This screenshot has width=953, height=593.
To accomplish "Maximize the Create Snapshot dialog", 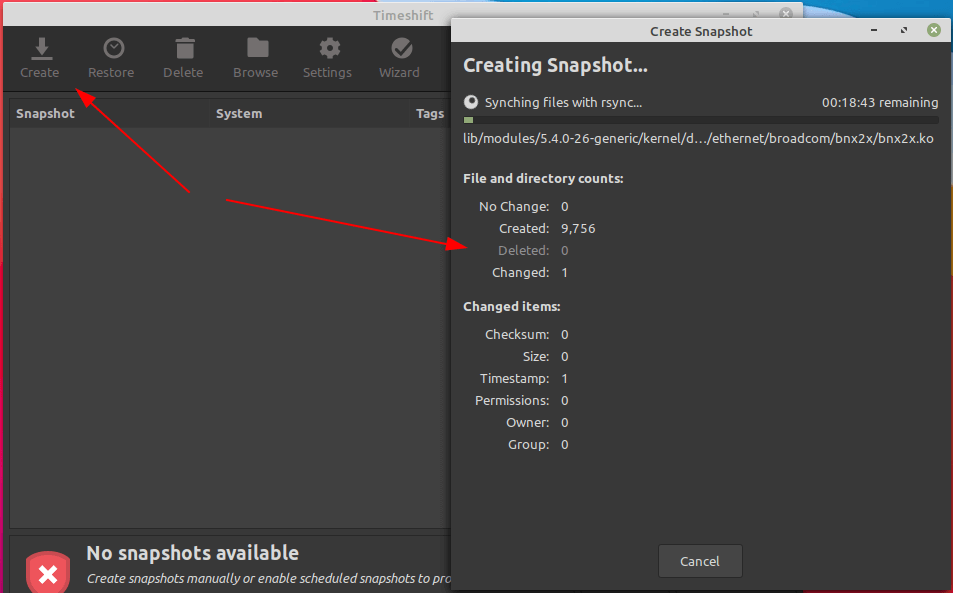I will 904,30.
